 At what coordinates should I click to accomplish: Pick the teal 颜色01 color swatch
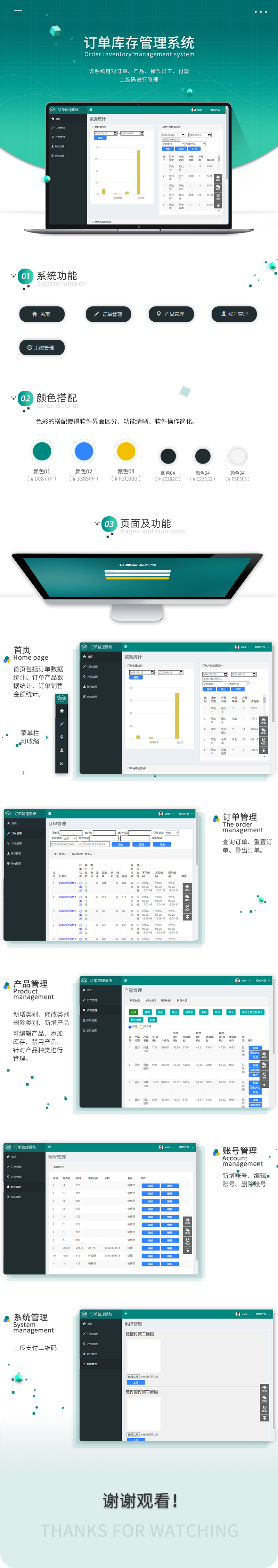pyautogui.click(x=42, y=451)
